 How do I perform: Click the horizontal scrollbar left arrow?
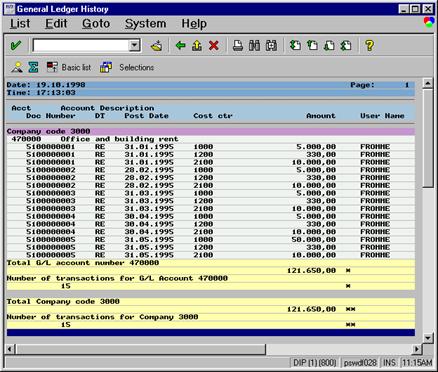[10, 349]
